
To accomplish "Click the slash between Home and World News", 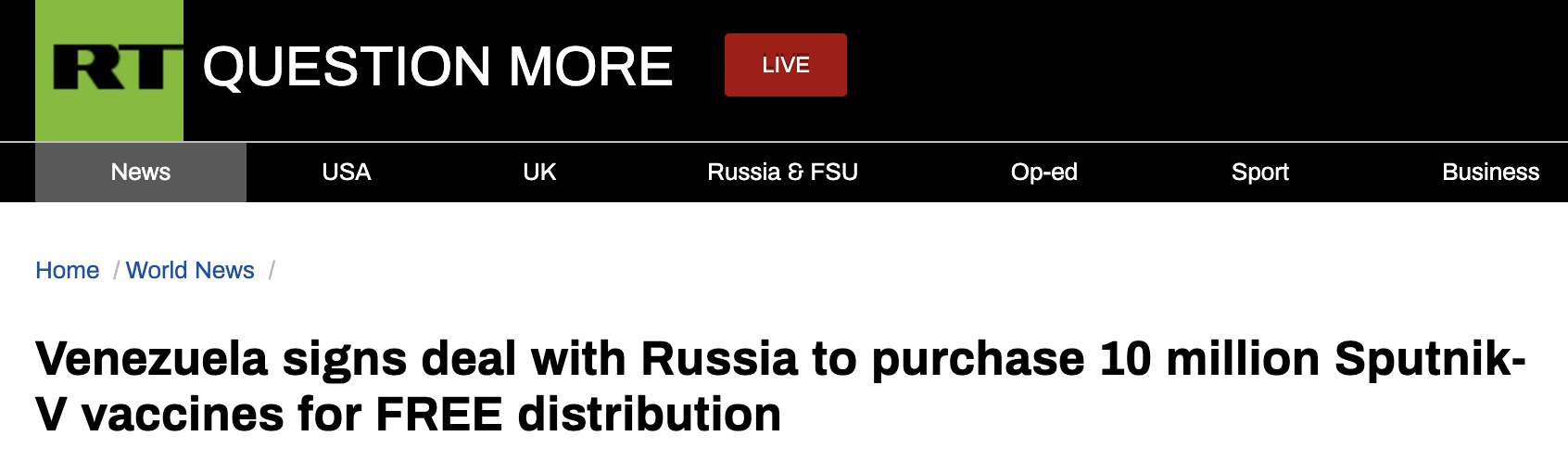I will pos(116,270).
